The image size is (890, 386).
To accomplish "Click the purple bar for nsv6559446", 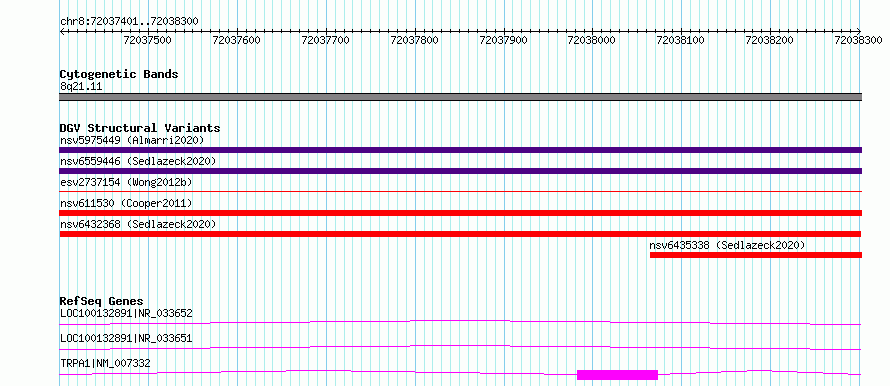I will (460, 171).
